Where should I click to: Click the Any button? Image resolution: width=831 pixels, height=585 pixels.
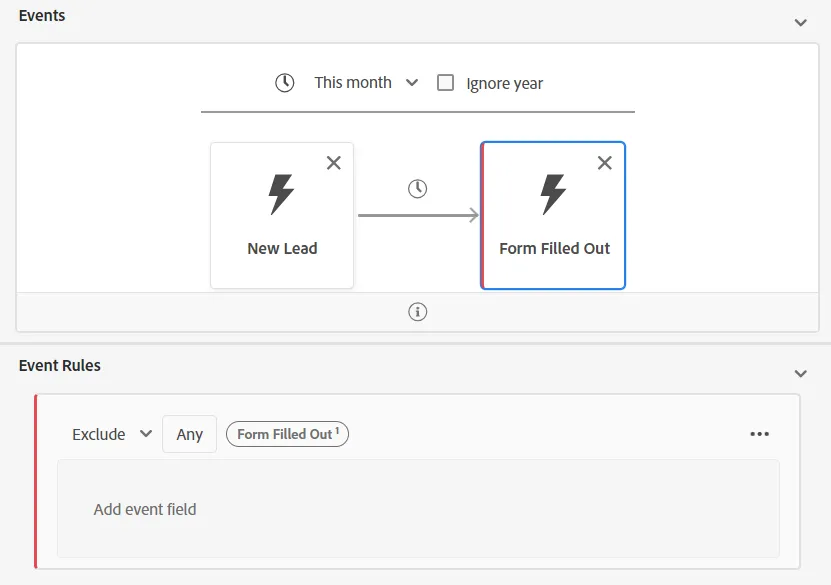click(x=189, y=434)
